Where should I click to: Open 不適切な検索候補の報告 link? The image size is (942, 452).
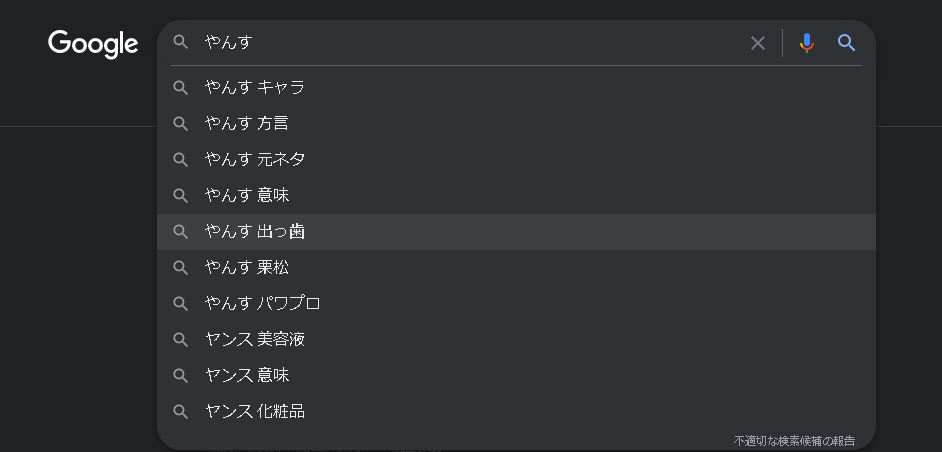794,441
